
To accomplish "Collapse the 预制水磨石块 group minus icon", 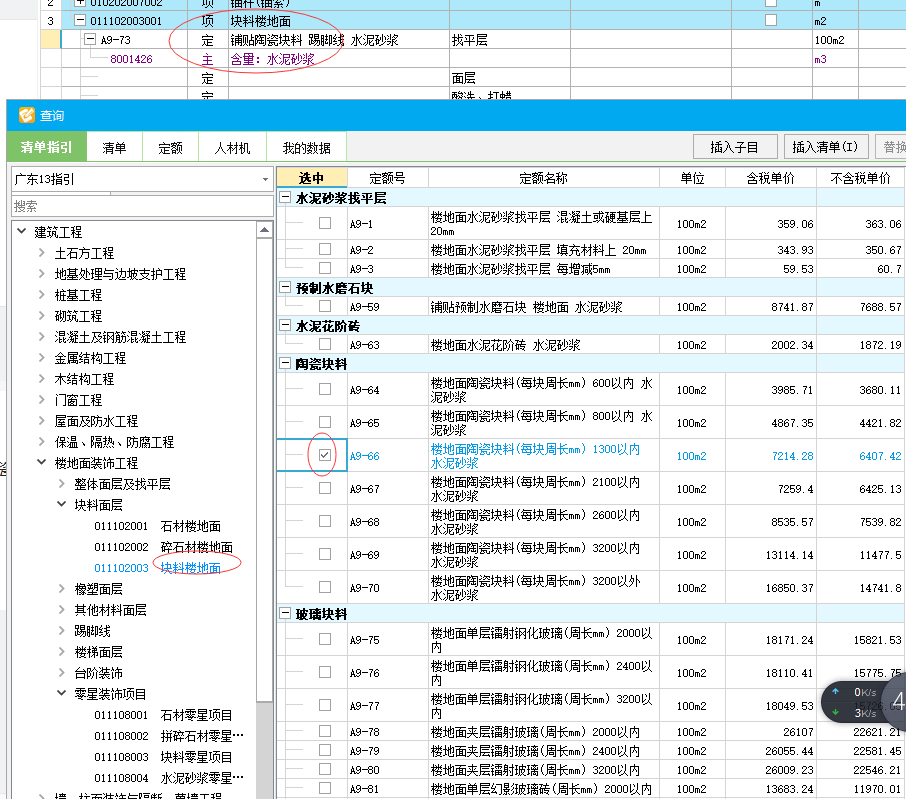I will [285, 288].
